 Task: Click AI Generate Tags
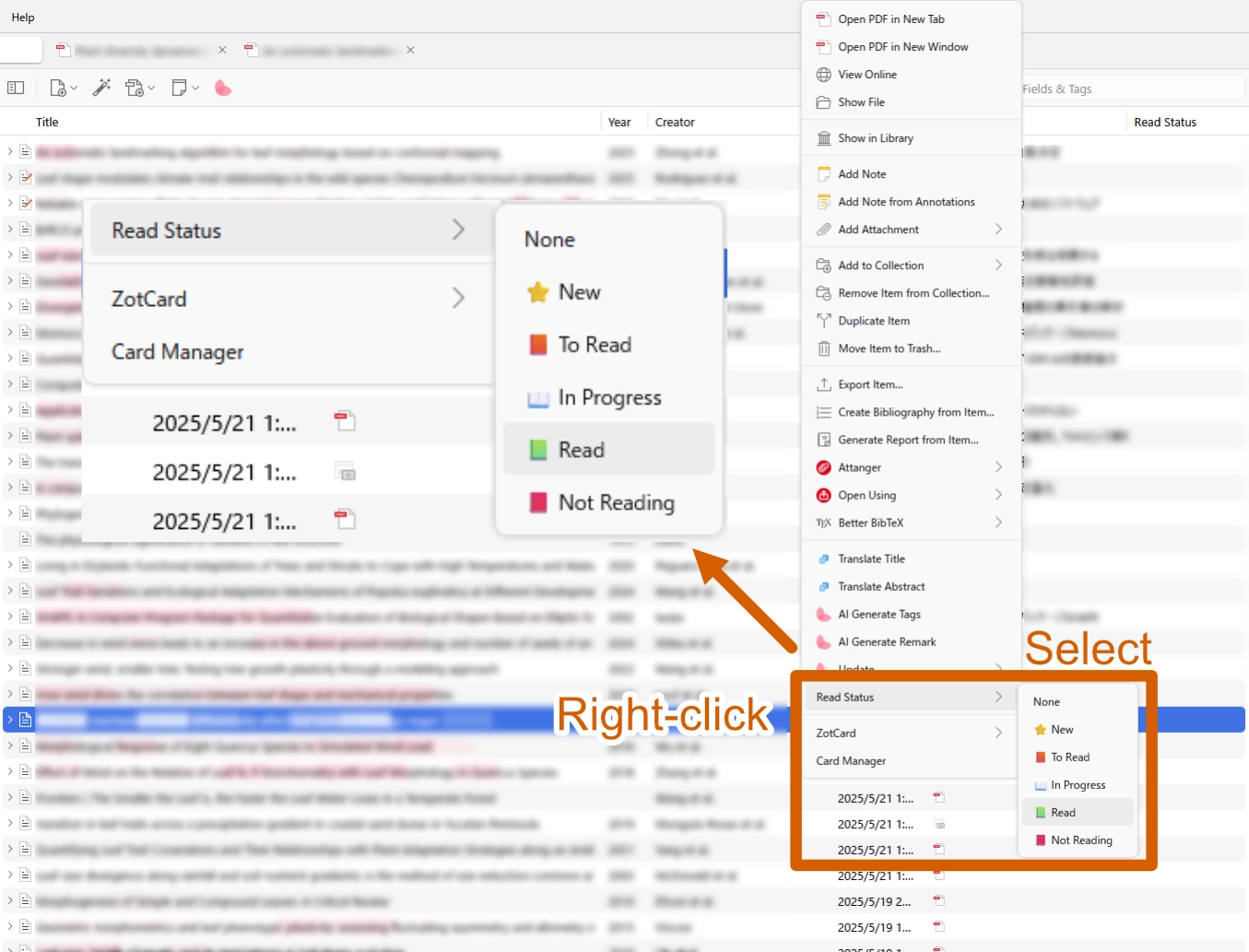(x=878, y=615)
